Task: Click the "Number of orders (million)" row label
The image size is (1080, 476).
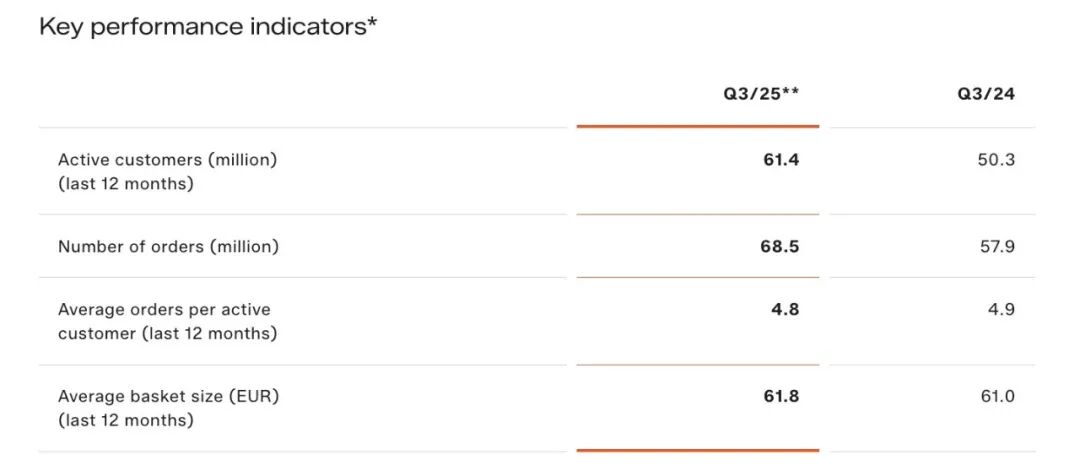Action: pyautogui.click(x=168, y=246)
